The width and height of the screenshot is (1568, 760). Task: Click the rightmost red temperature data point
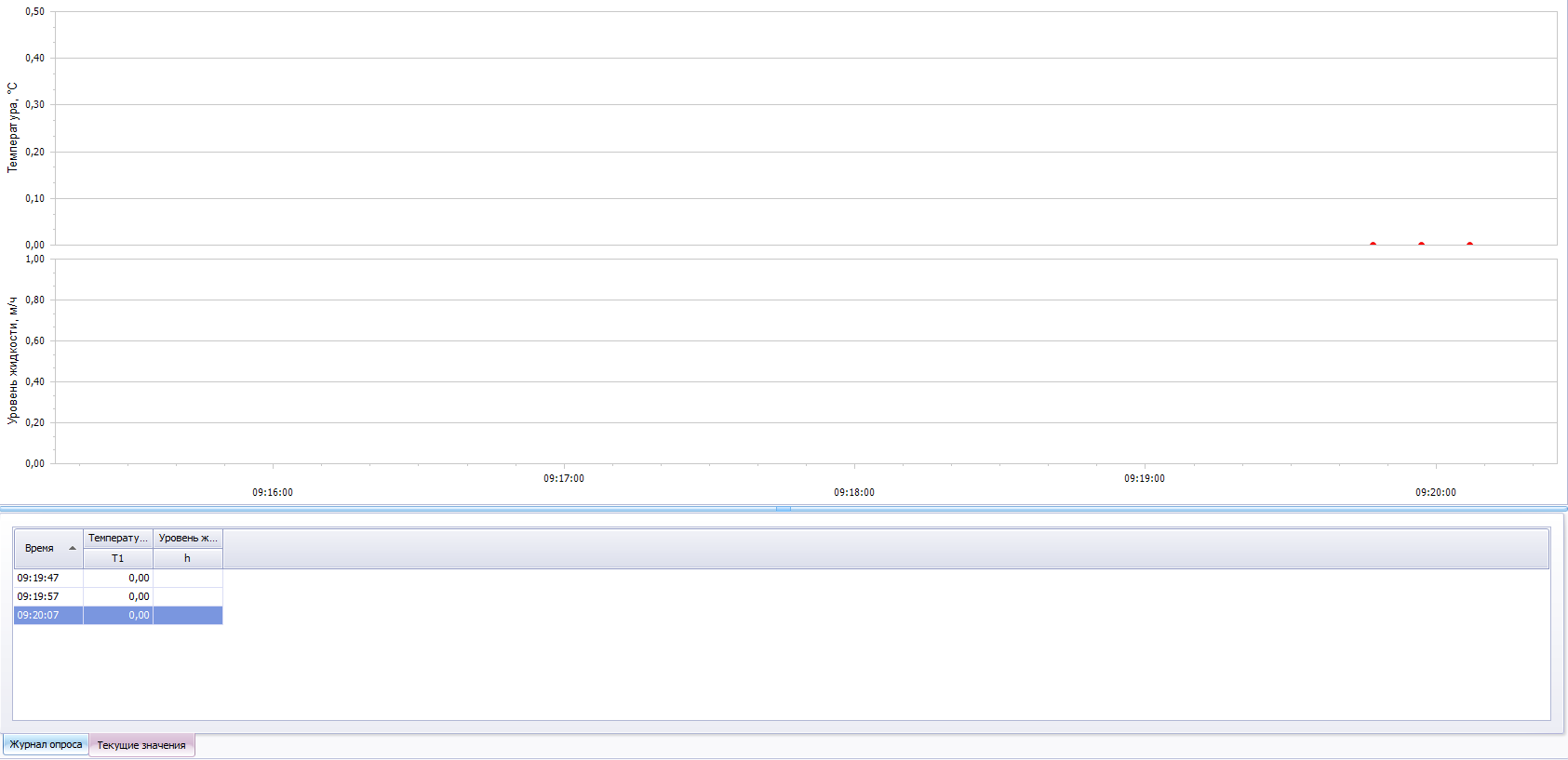(x=1469, y=244)
